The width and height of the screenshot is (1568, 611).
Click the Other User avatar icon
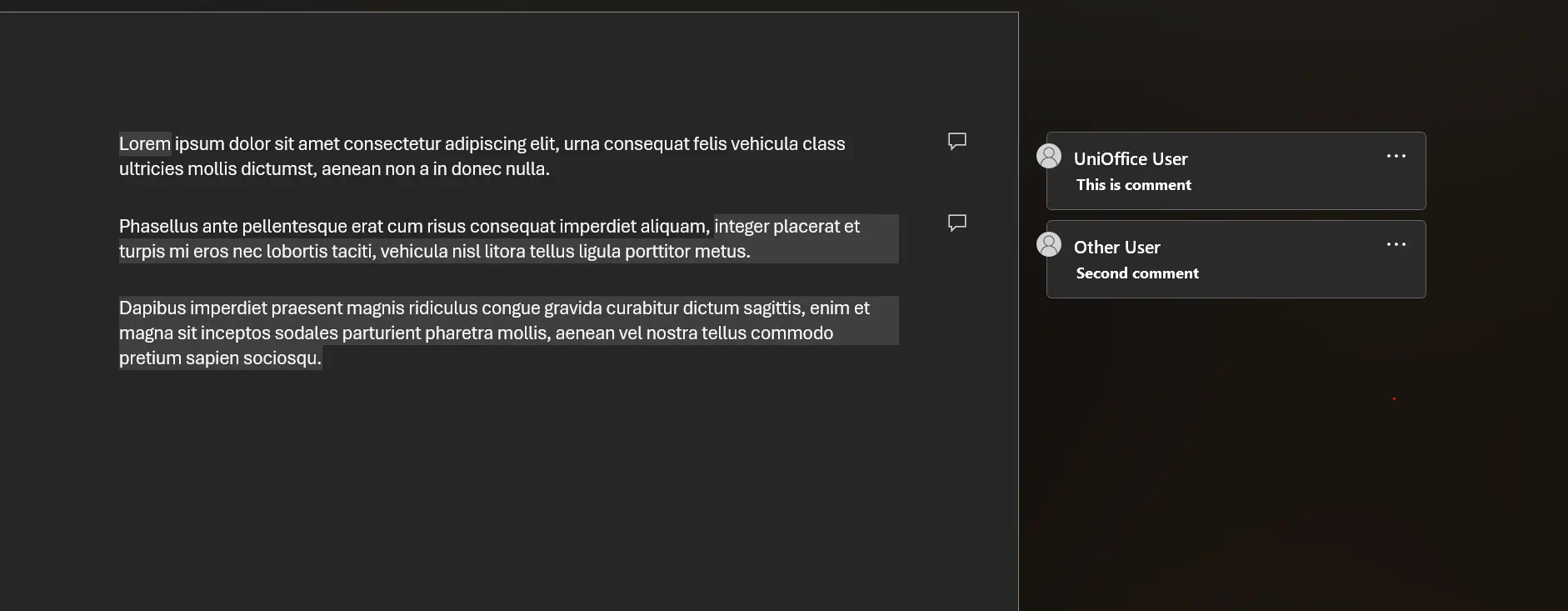(x=1049, y=244)
